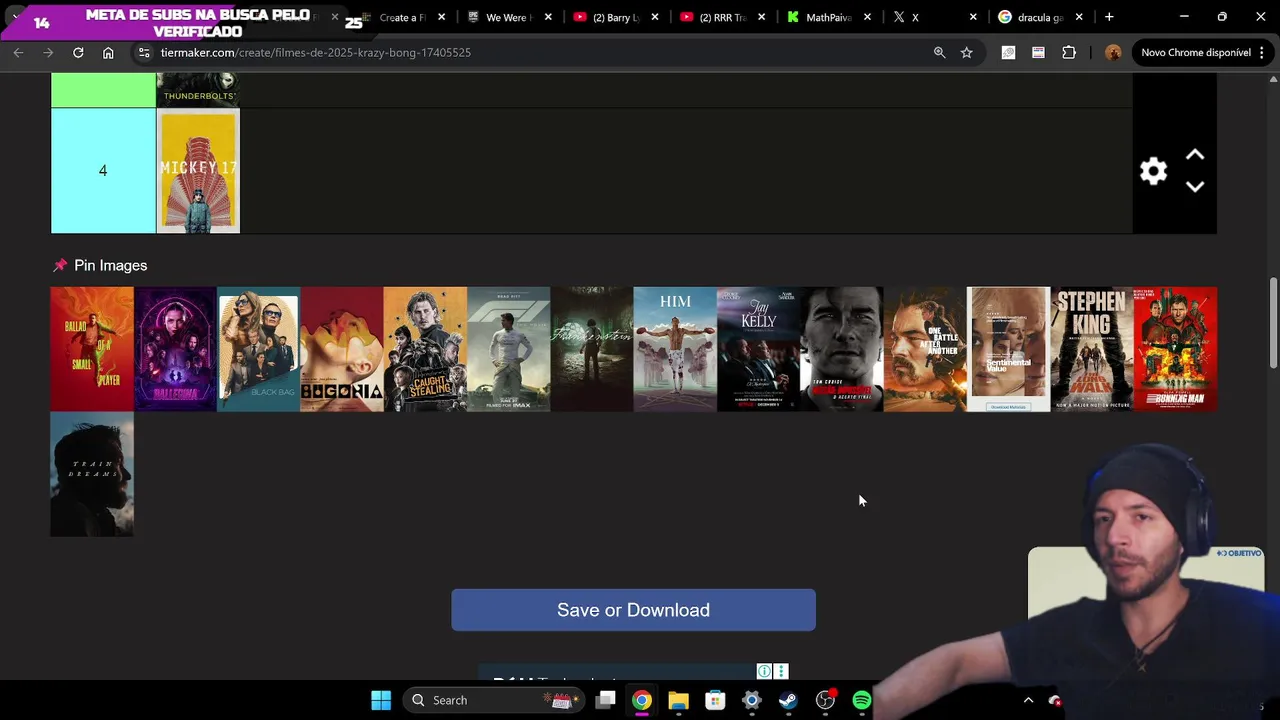
Task: Click Chrome icon on taskbar
Action: (x=641, y=700)
